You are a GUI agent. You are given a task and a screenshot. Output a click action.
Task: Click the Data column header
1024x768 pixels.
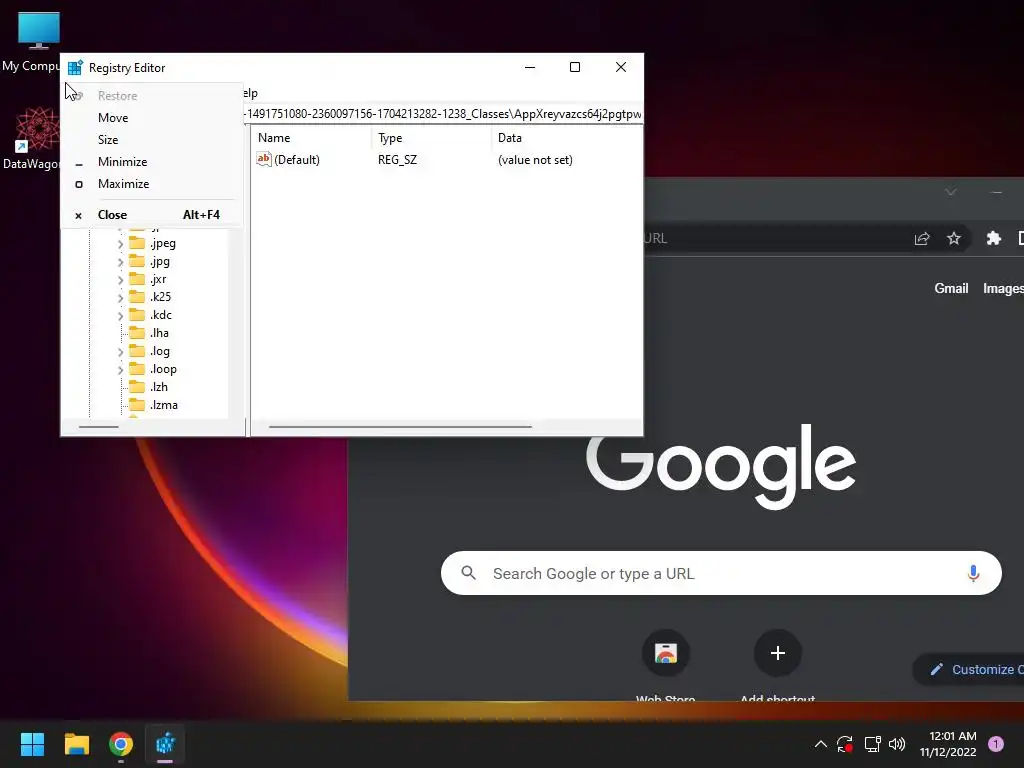[567, 138]
